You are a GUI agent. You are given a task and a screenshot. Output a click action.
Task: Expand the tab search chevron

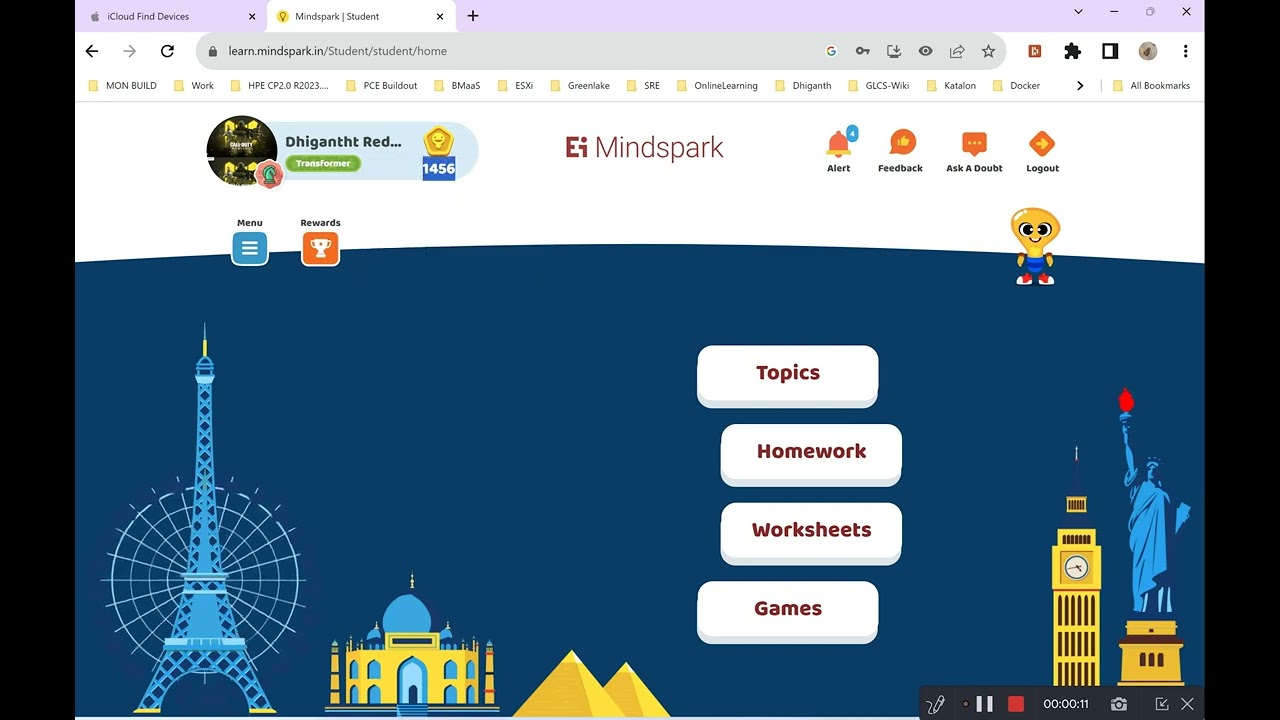tap(1078, 12)
